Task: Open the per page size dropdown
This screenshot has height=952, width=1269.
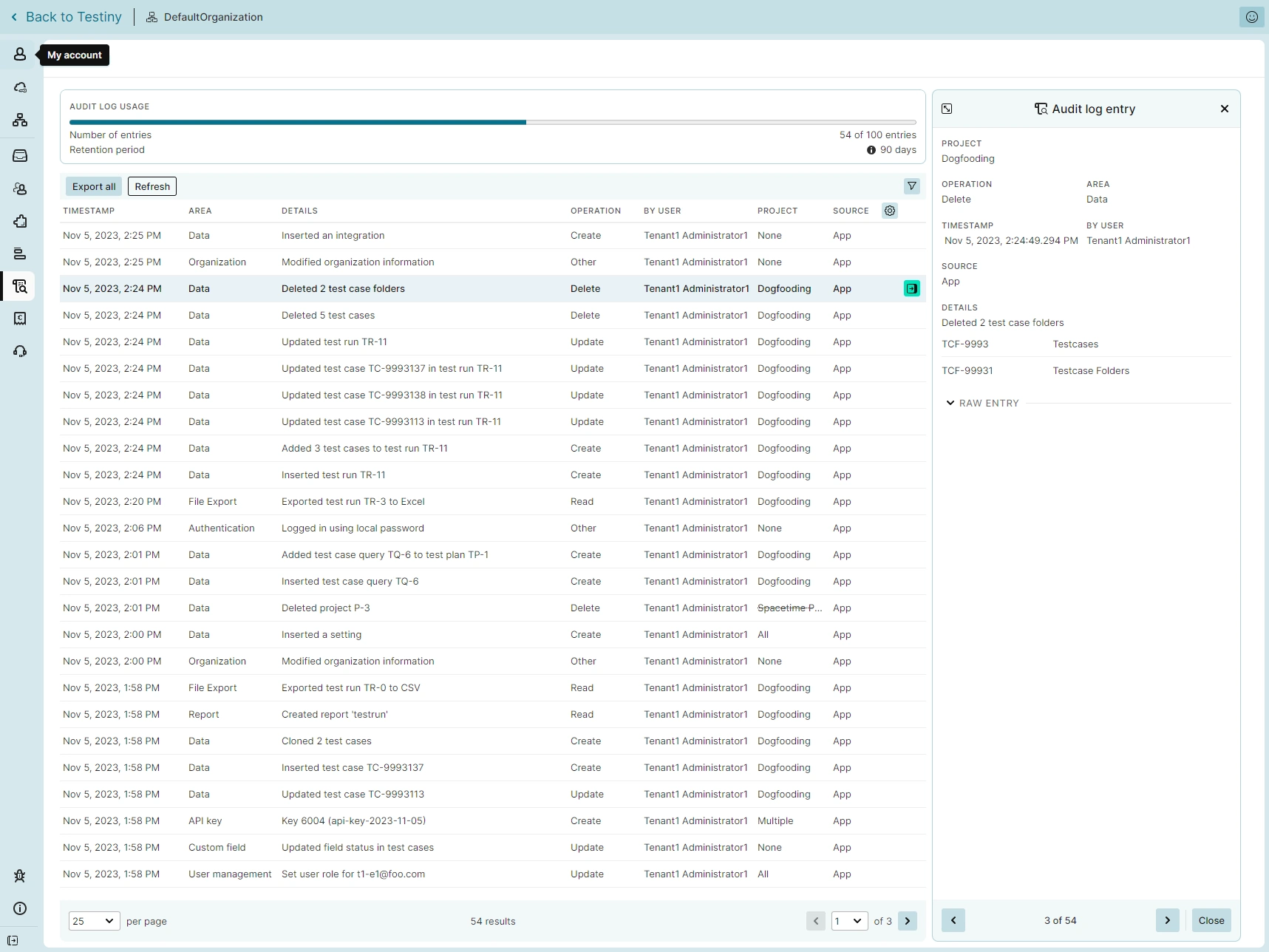Action: 94,921
